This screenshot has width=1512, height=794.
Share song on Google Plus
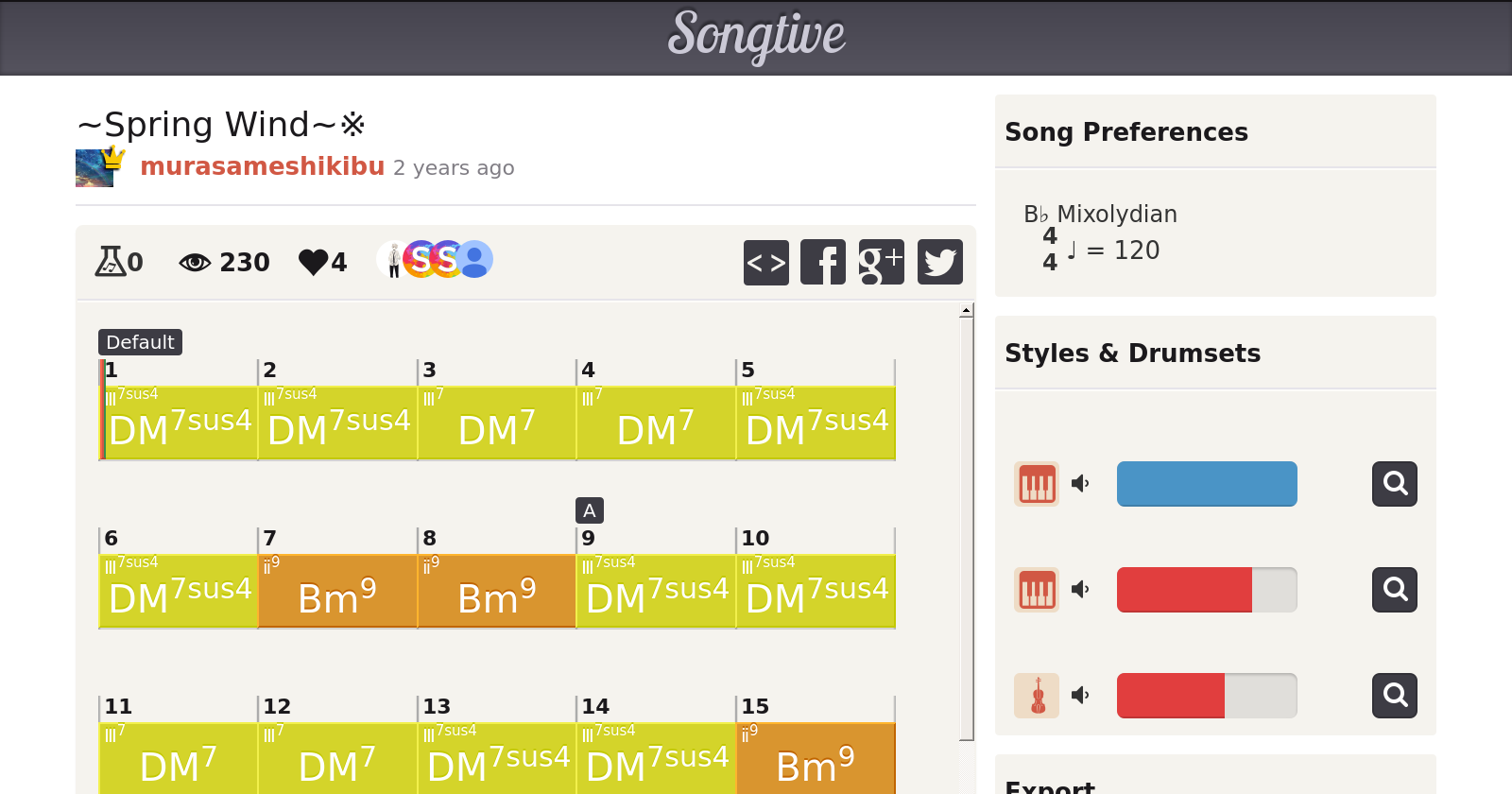click(x=881, y=262)
